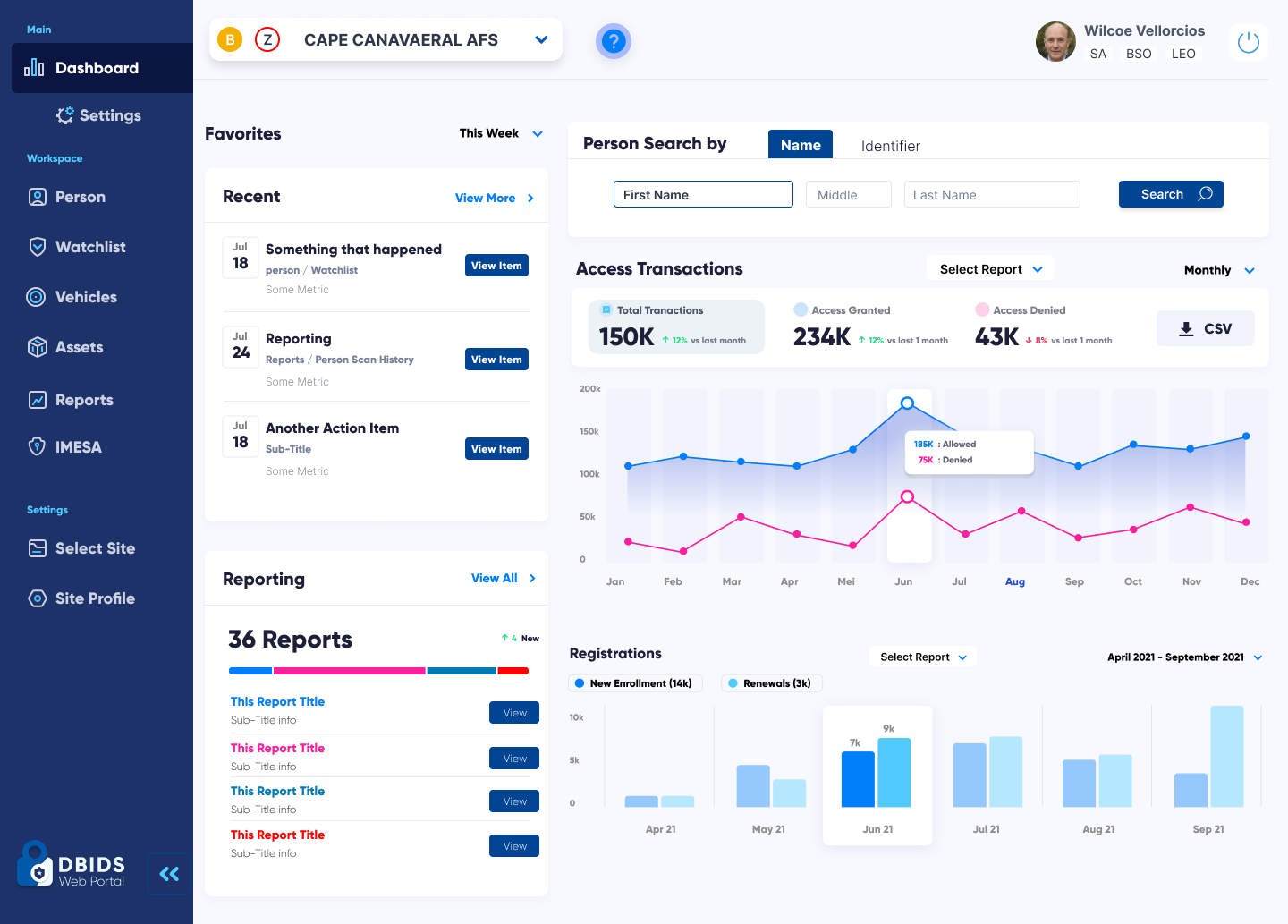The image size is (1288, 924).
Task: View item for Something that happened
Action: [496, 266]
